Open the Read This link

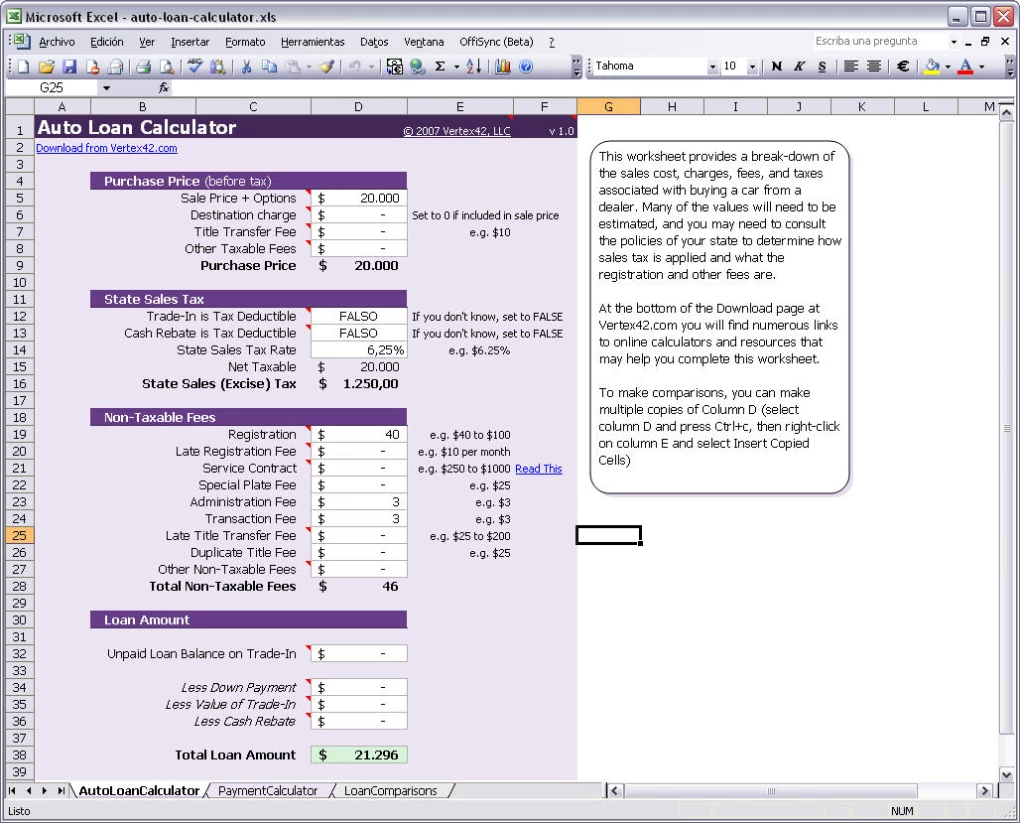click(538, 469)
